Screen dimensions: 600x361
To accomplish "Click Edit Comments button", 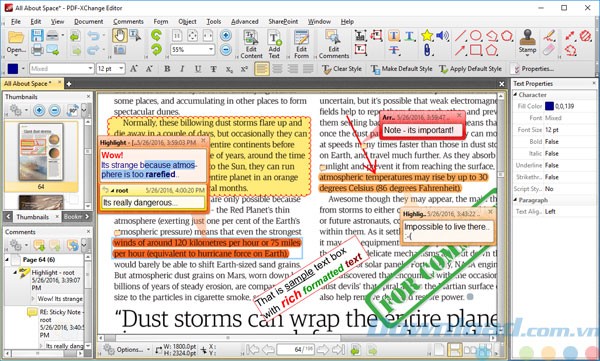I will click(x=334, y=44).
